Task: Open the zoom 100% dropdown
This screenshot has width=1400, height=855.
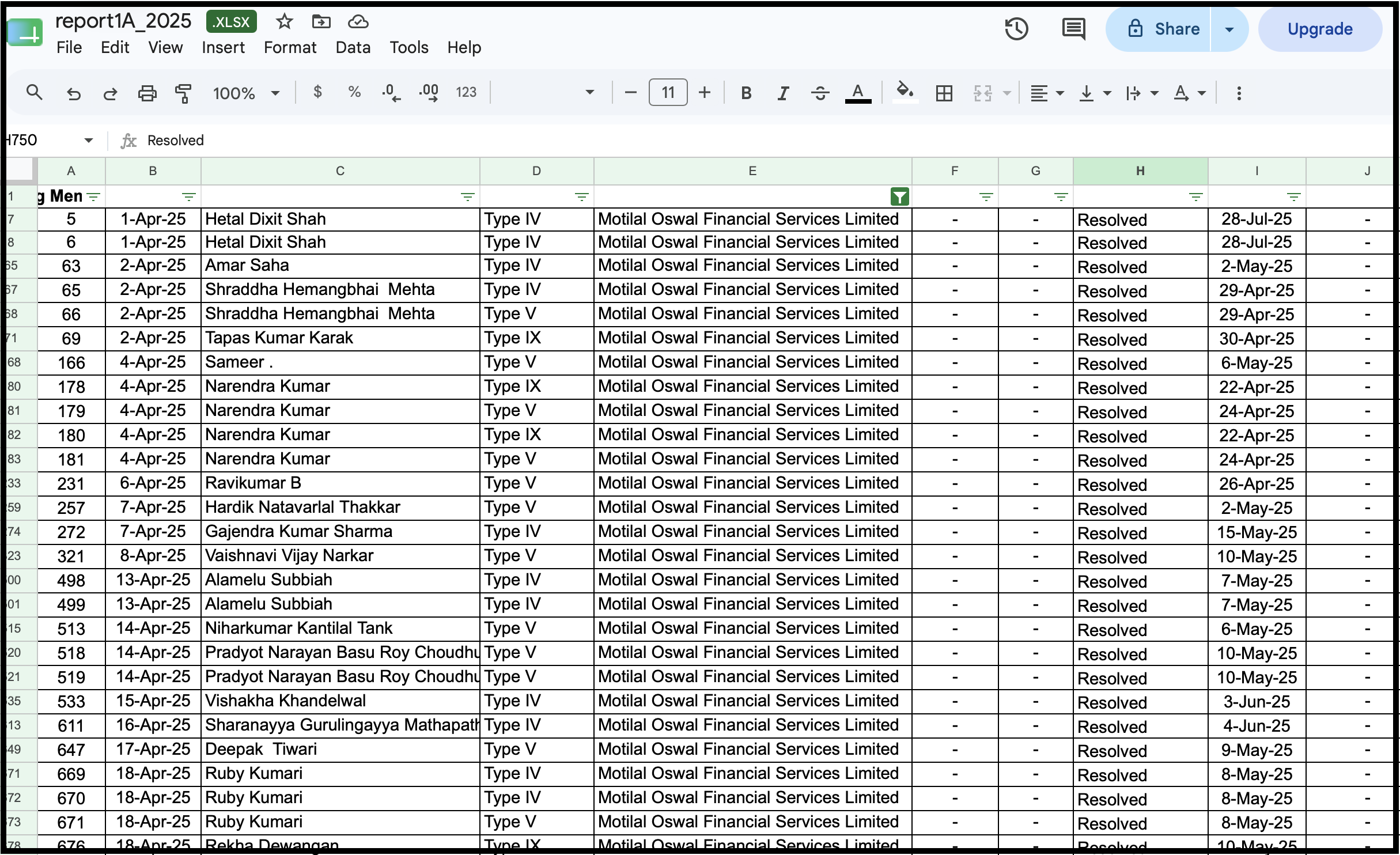Action: pos(246,93)
